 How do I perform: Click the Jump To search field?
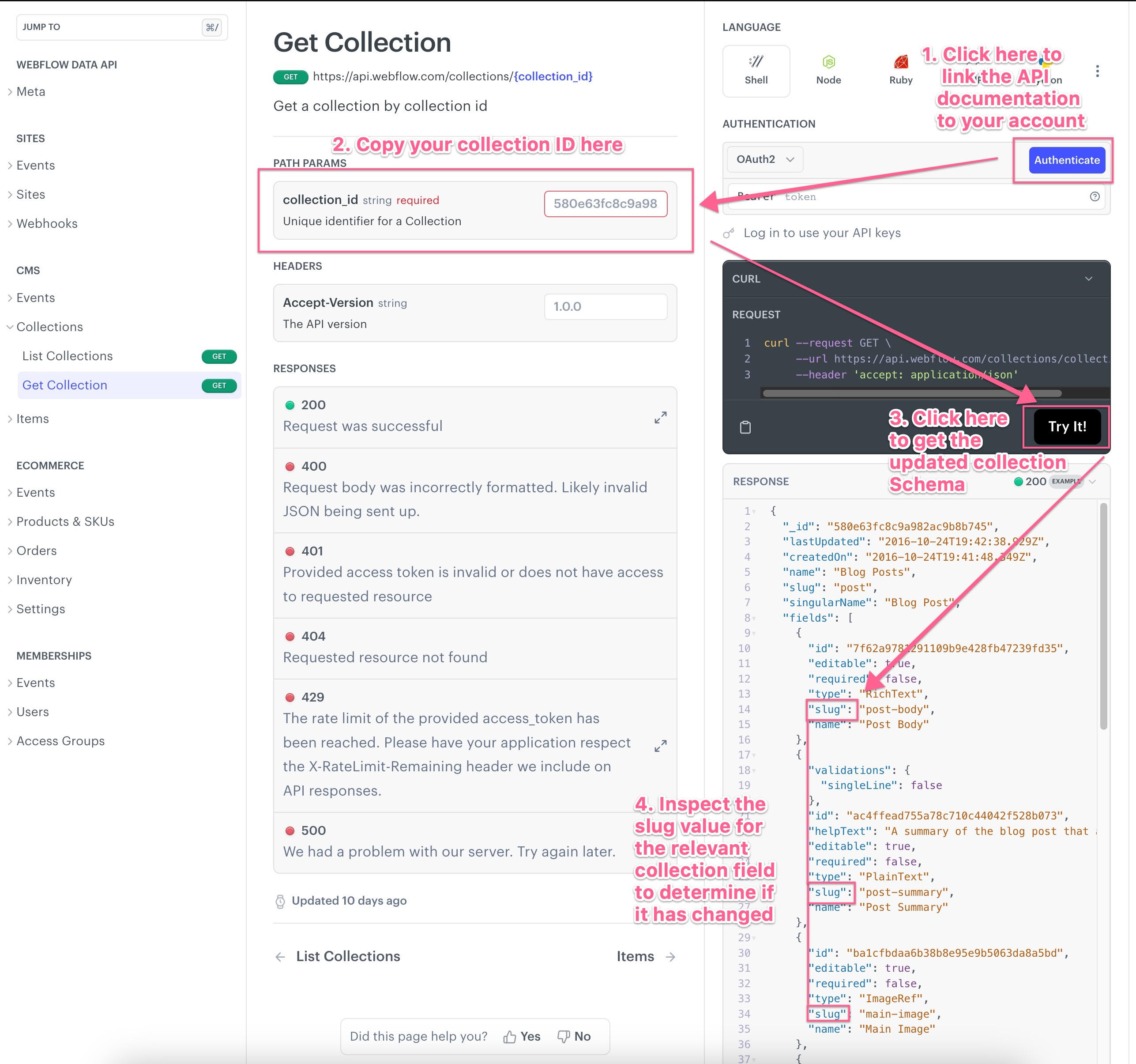pyautogui.click(x=122, y=27)
